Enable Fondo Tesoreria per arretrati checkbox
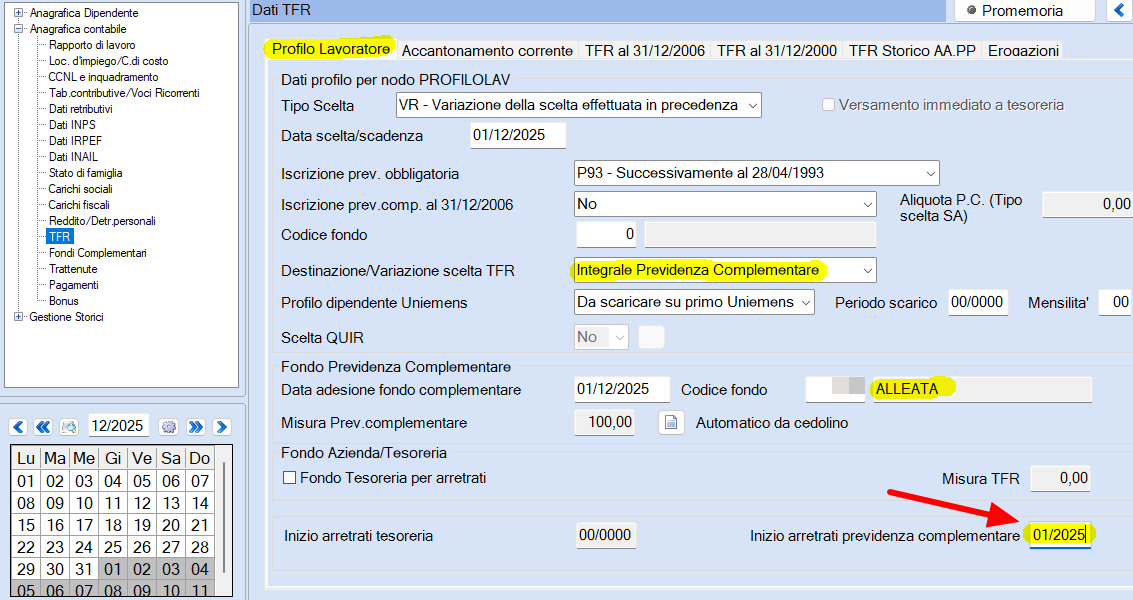 [x=289, y=478]
